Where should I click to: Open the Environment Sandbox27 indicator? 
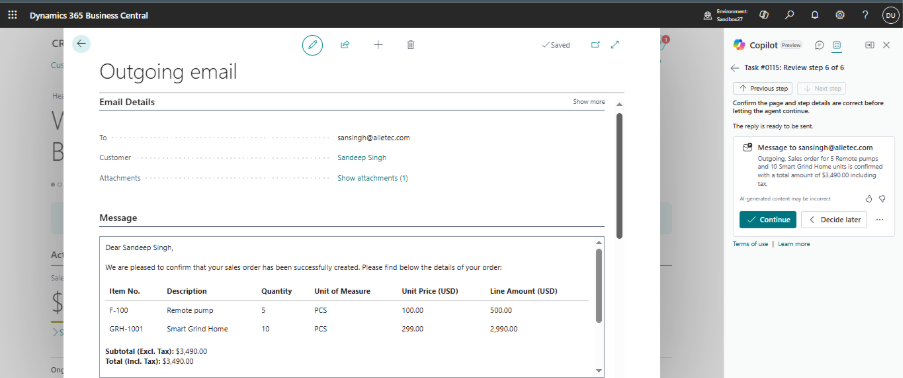click(725, 16)
